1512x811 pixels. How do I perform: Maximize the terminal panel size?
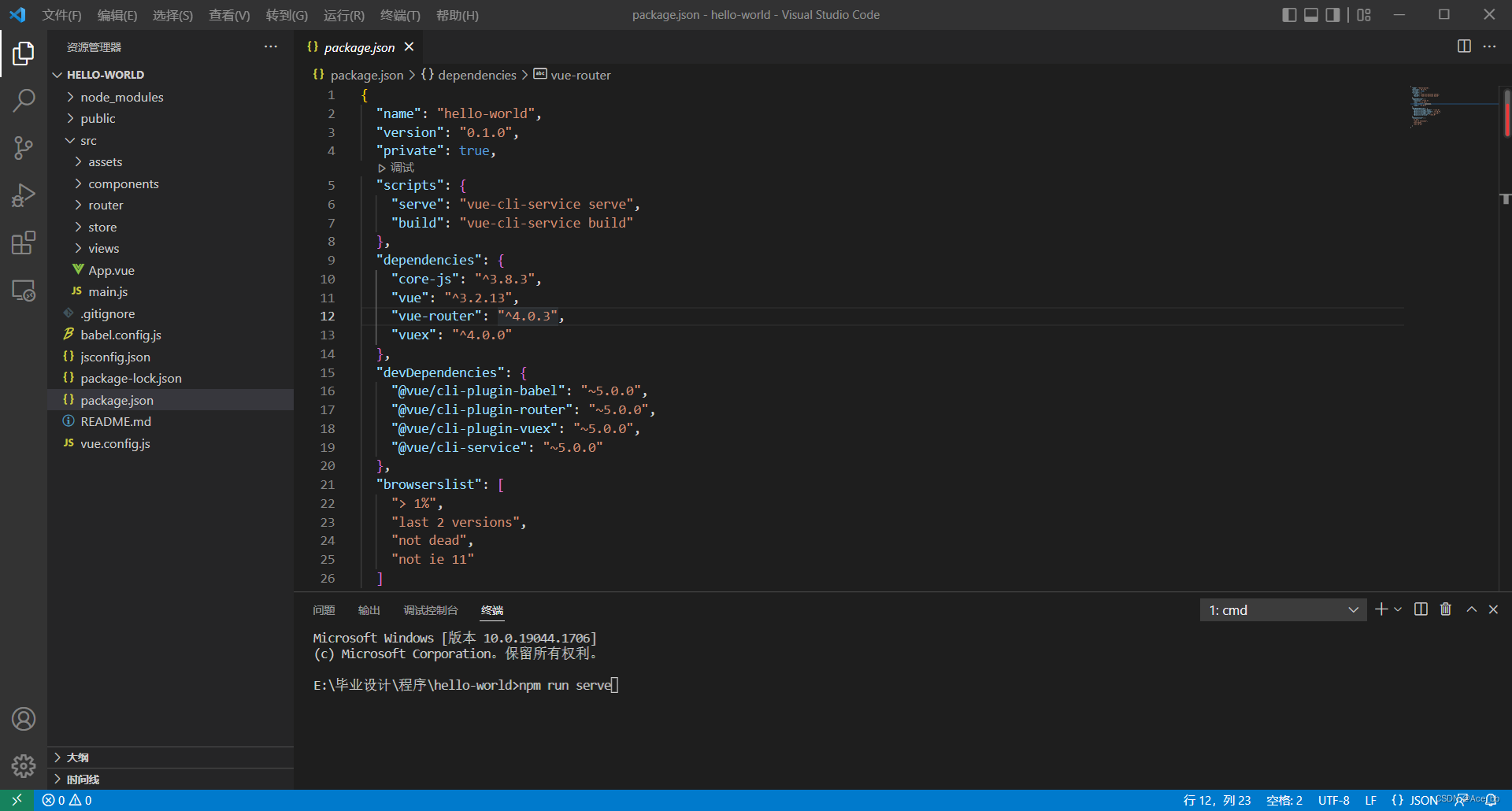pyautogui.click(x=1471, y=609)
